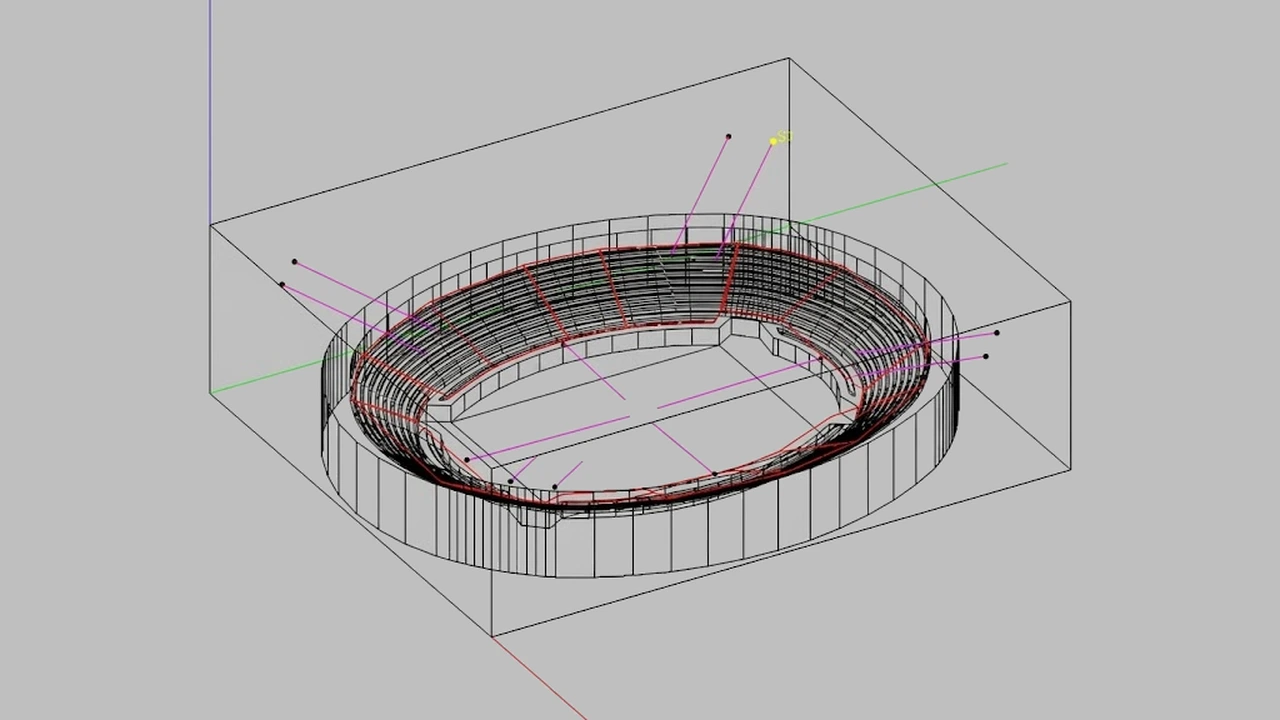Select the red axis line below the stock box
Image resolution: width=1280 pixels, height=720 pixels.
538,677
